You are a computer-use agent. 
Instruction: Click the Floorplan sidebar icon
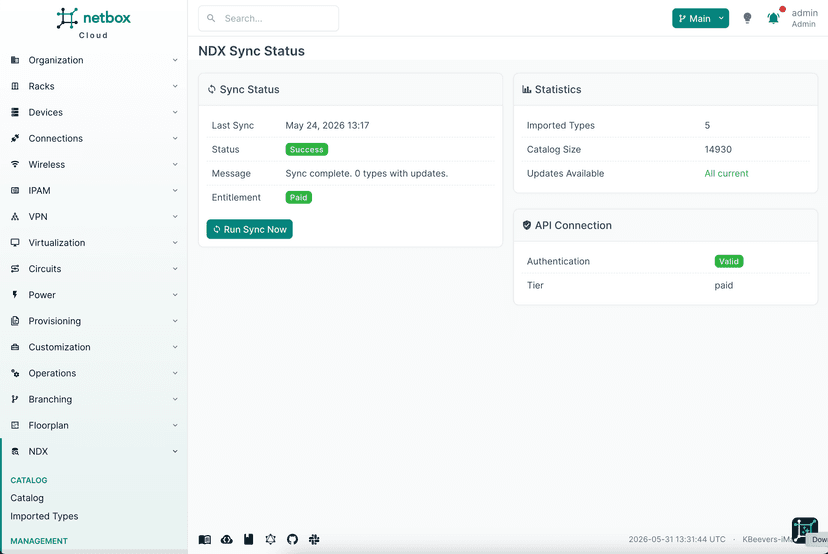(x=15, y=425)
